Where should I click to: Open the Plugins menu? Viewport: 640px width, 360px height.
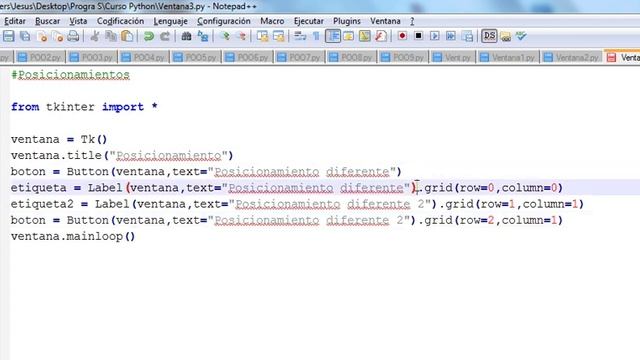[x=347, y=21]
